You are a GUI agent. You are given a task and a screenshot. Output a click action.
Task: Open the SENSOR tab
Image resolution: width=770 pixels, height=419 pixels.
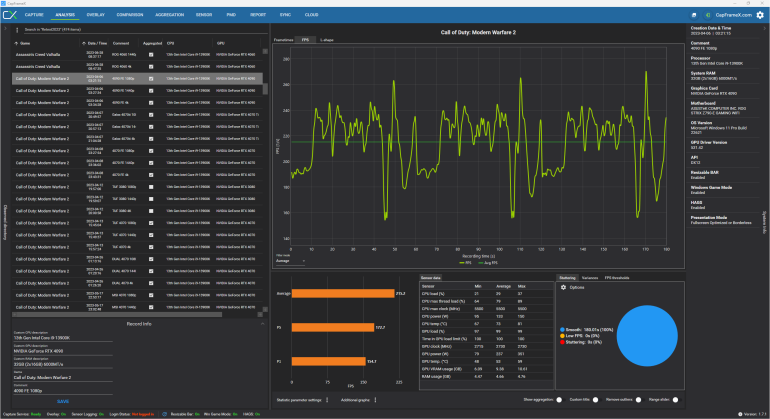204,15
